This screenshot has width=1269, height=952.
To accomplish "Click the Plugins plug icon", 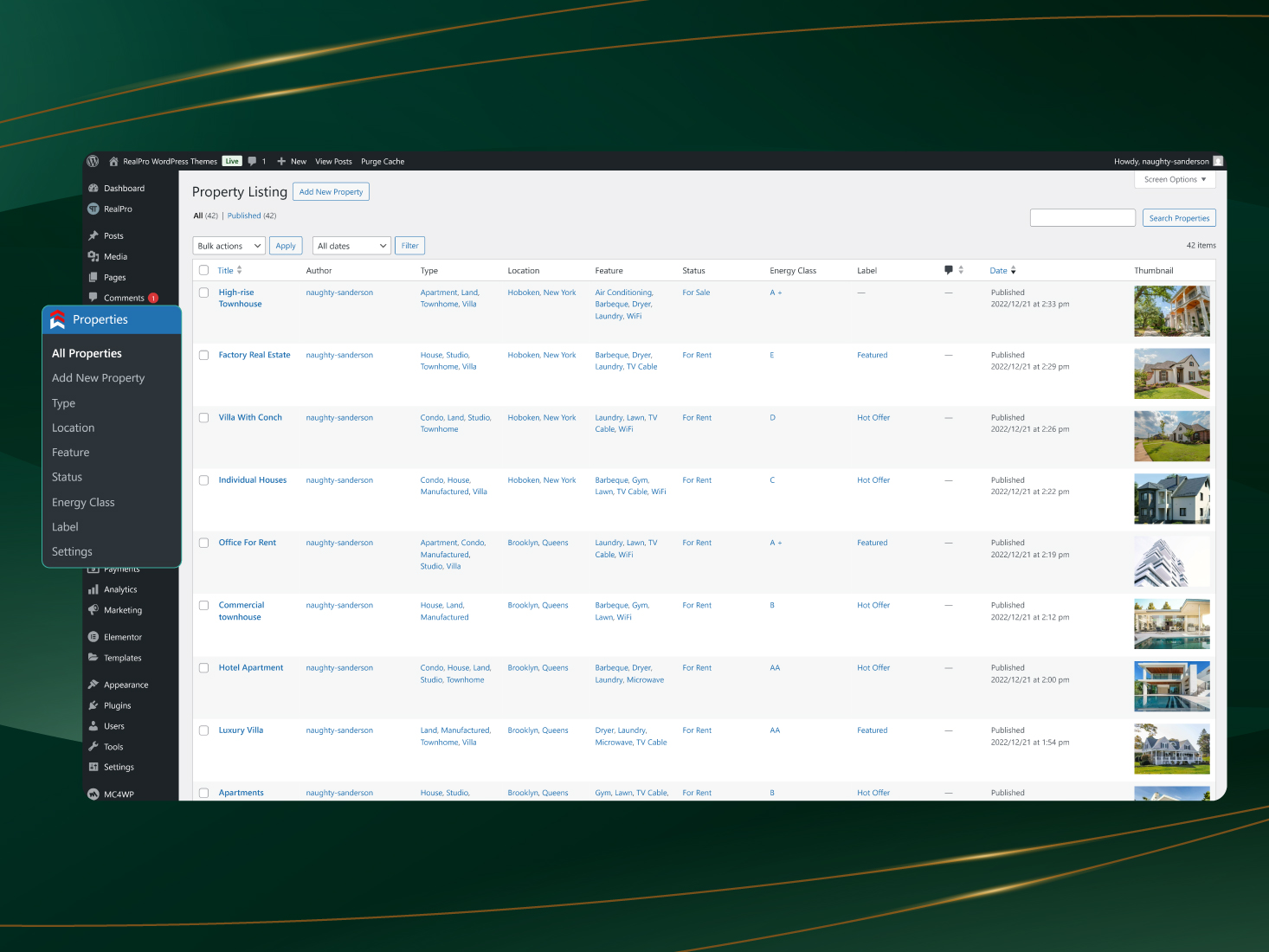I will tap(93, 705).
